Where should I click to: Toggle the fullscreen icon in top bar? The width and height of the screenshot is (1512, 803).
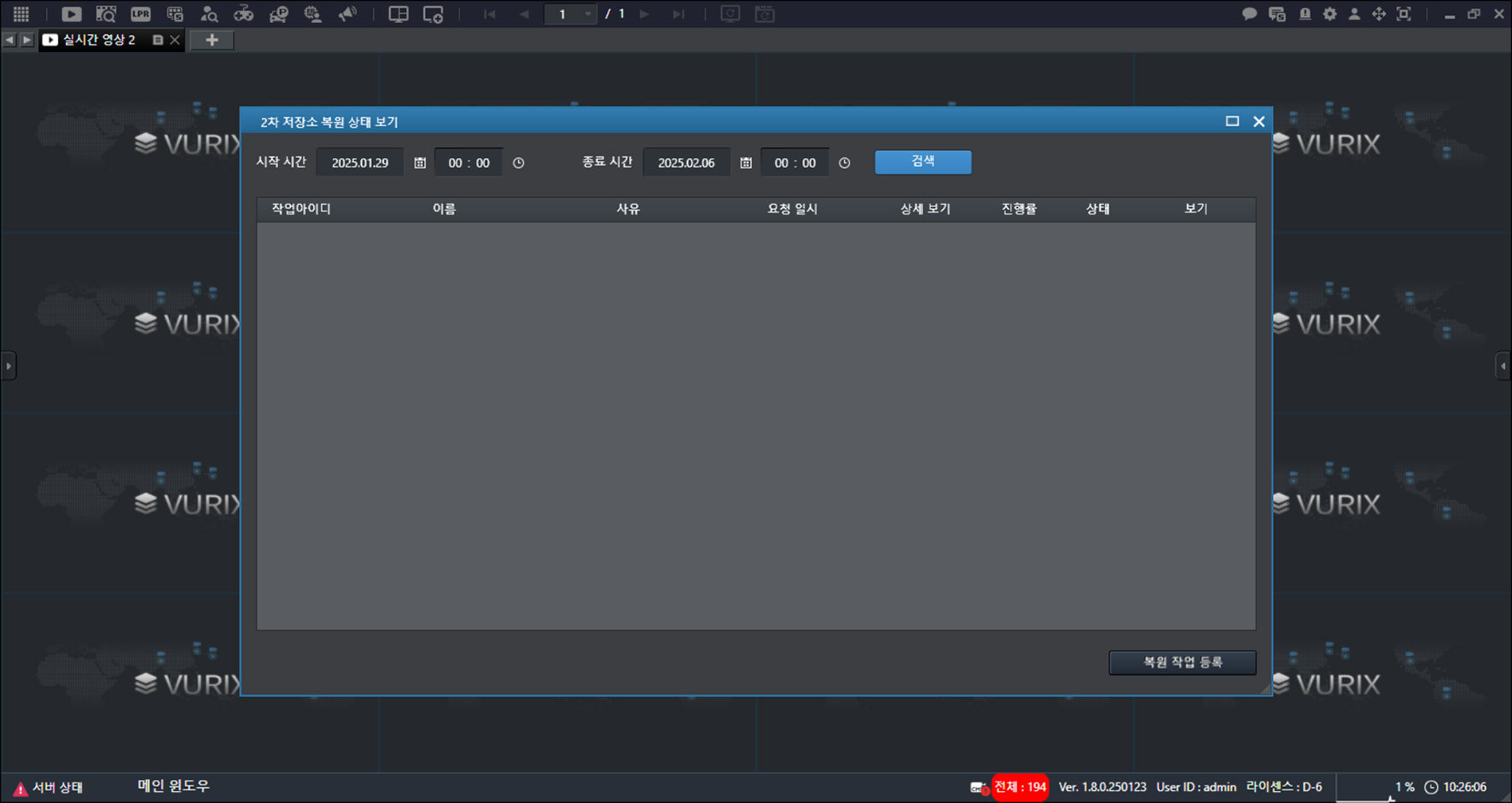tap(1404, 14)
